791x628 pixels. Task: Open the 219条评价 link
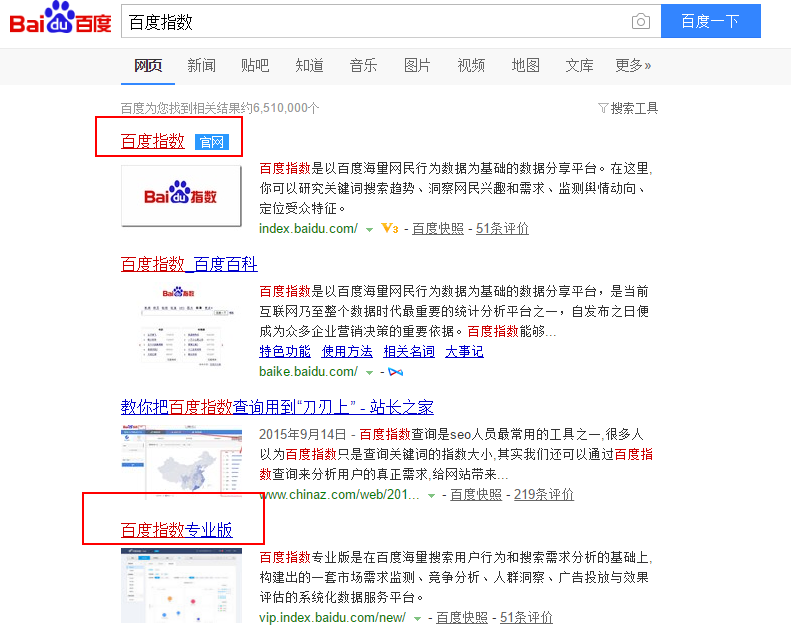coord(544,494)
